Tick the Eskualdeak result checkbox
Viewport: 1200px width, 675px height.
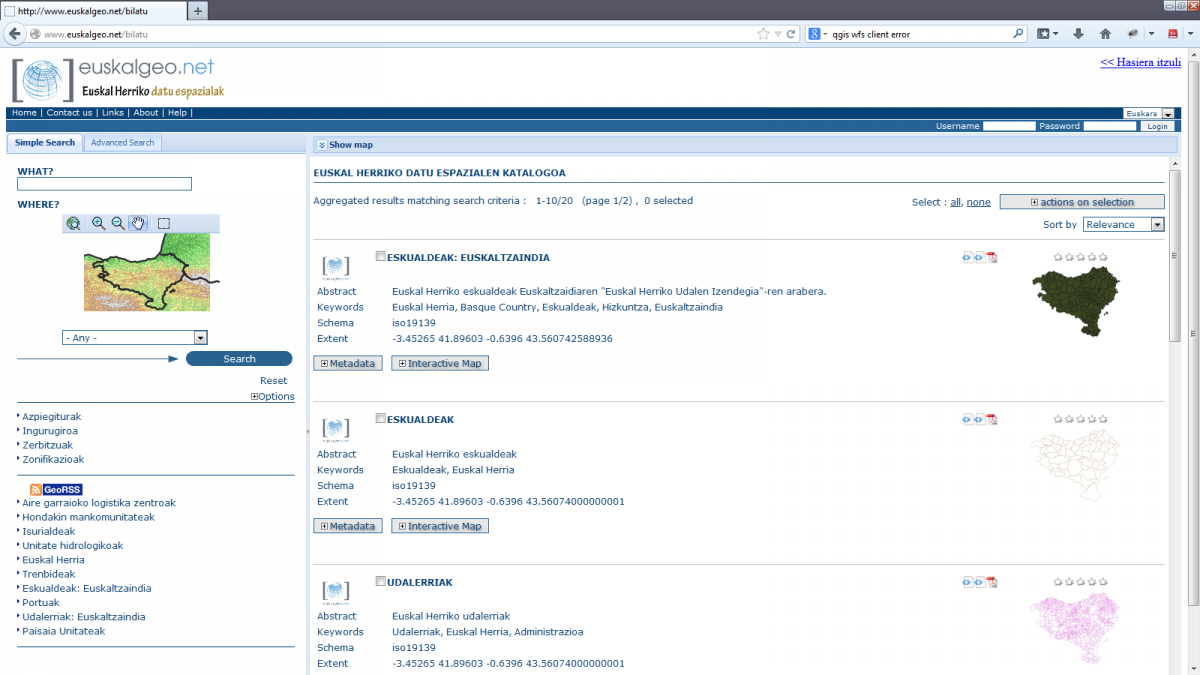click(x=380, y=419)
